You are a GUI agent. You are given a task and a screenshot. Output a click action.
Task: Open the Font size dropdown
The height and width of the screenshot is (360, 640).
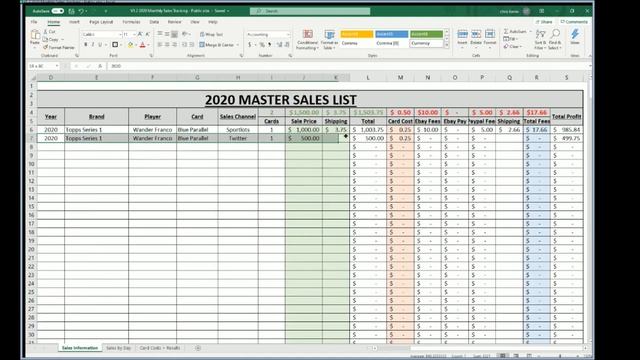[x=134, y=34]
